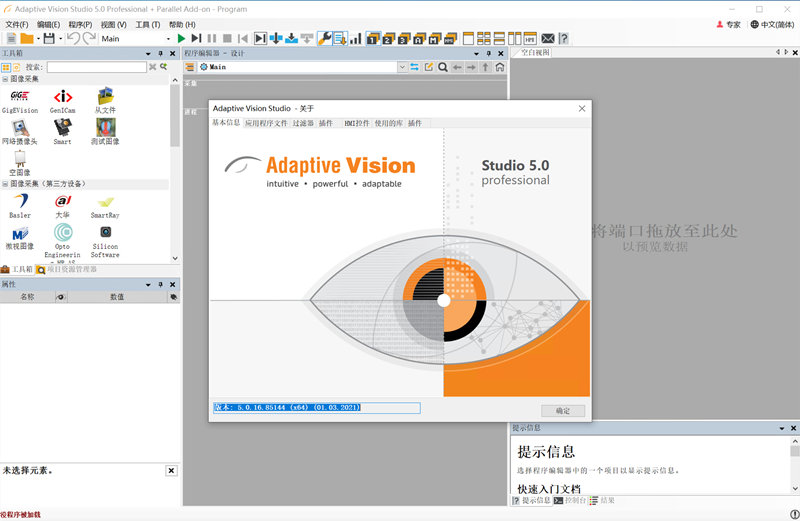
Task: Collapse the 图像采集(第三方设备) section
Action: [5, 184]
